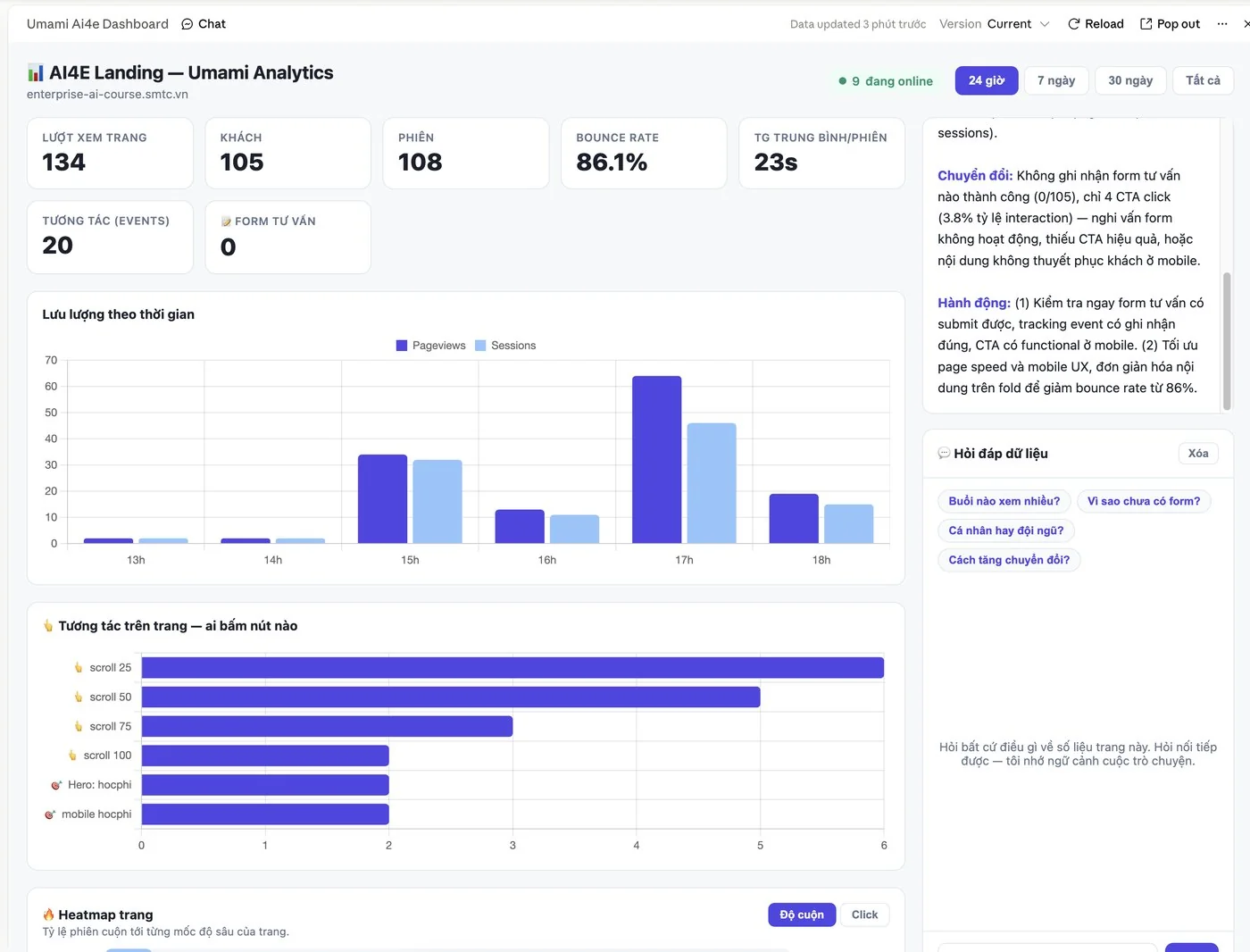Click the light blue Sessions legend swatch

coord(480,346)
